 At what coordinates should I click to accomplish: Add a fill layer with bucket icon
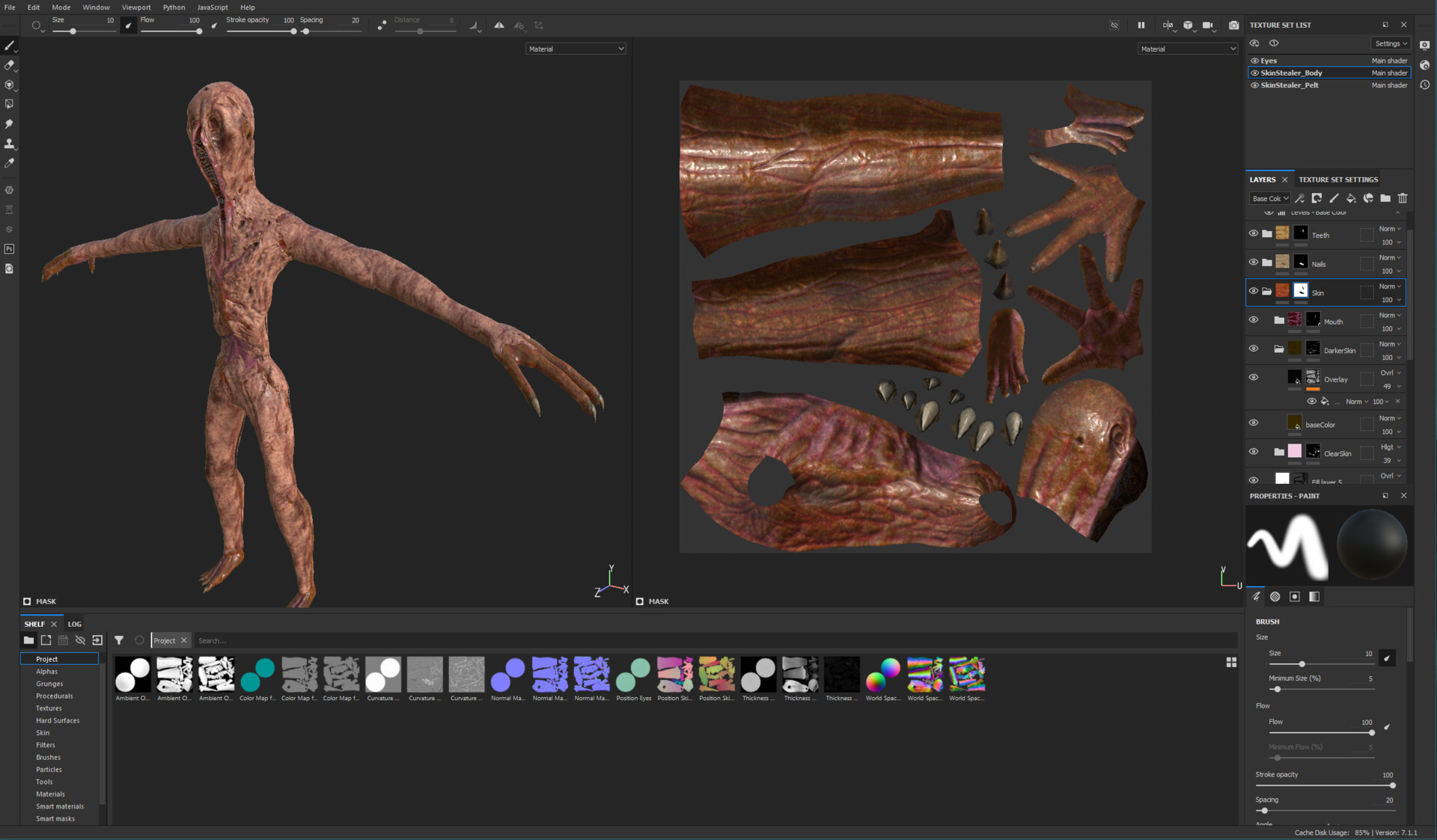click(1351, 198)
